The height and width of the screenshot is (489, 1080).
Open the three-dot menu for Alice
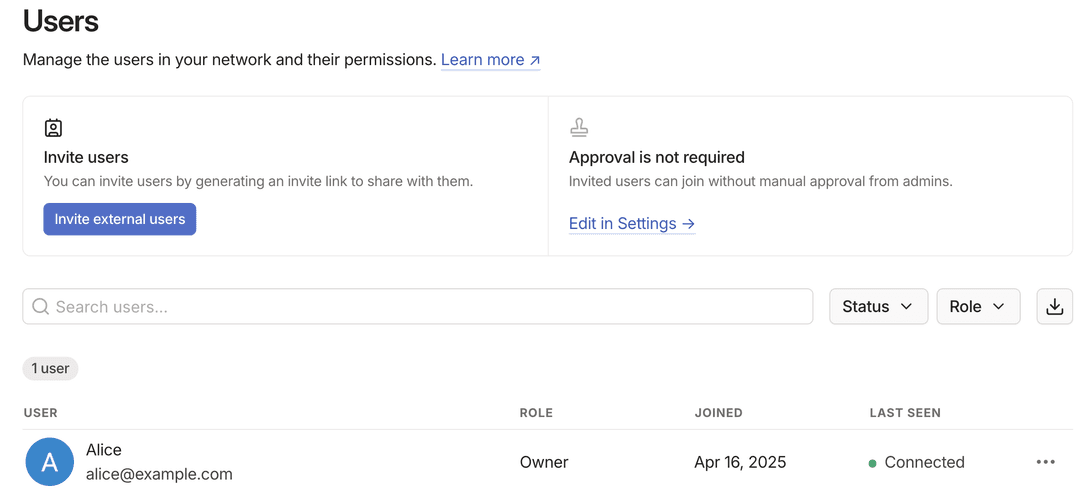pos(1046,462)
